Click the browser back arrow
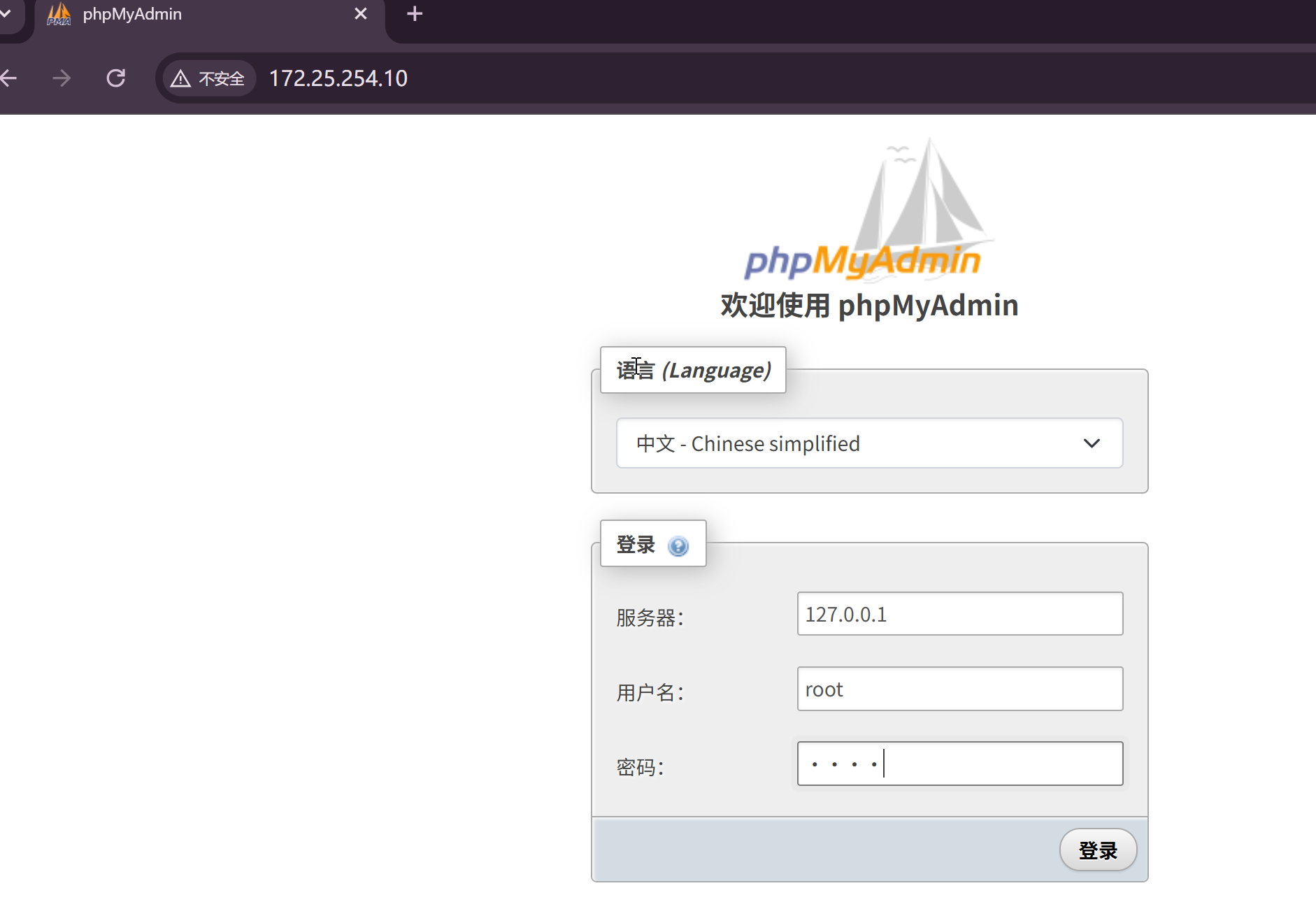Screen dimensions: 1316x902 point(8,78)
